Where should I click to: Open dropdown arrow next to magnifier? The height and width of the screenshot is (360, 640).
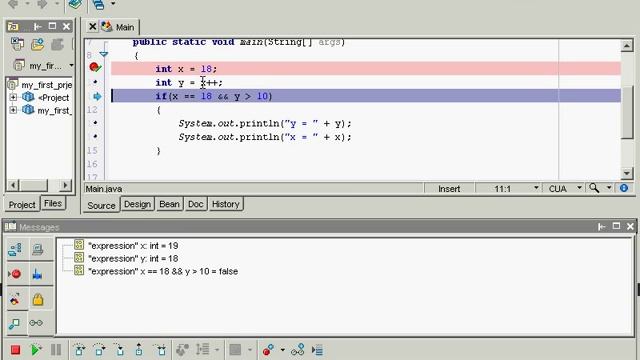[609, 188]
